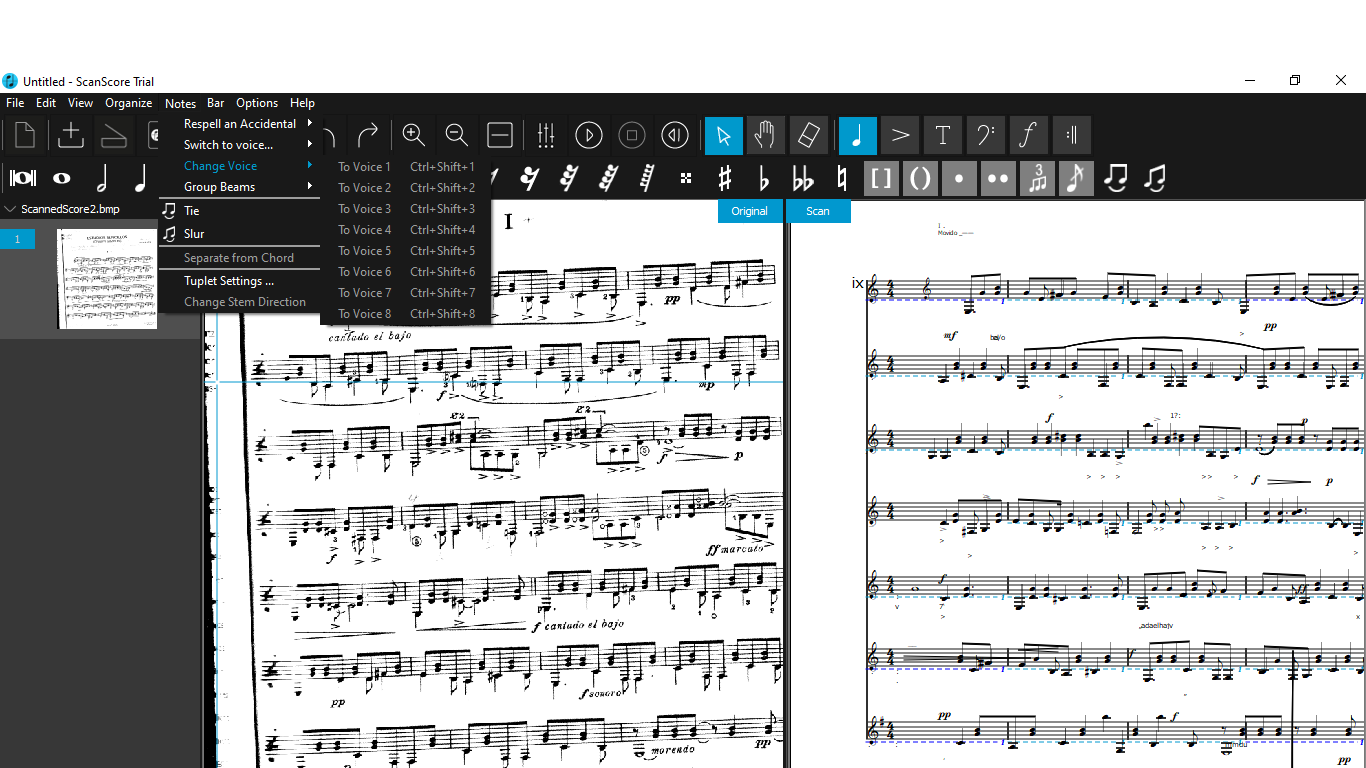Open the View menu
The width and height of the screenshot is (1366, 768).
pos(80,103)
